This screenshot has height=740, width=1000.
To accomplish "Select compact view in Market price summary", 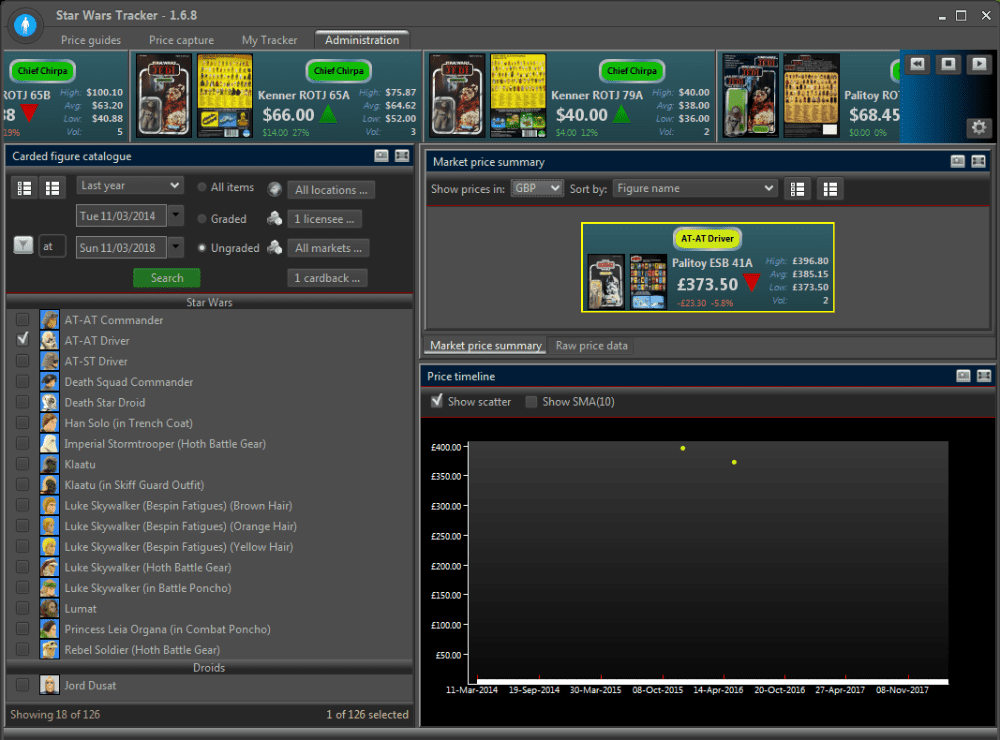I will pos(830,189).
